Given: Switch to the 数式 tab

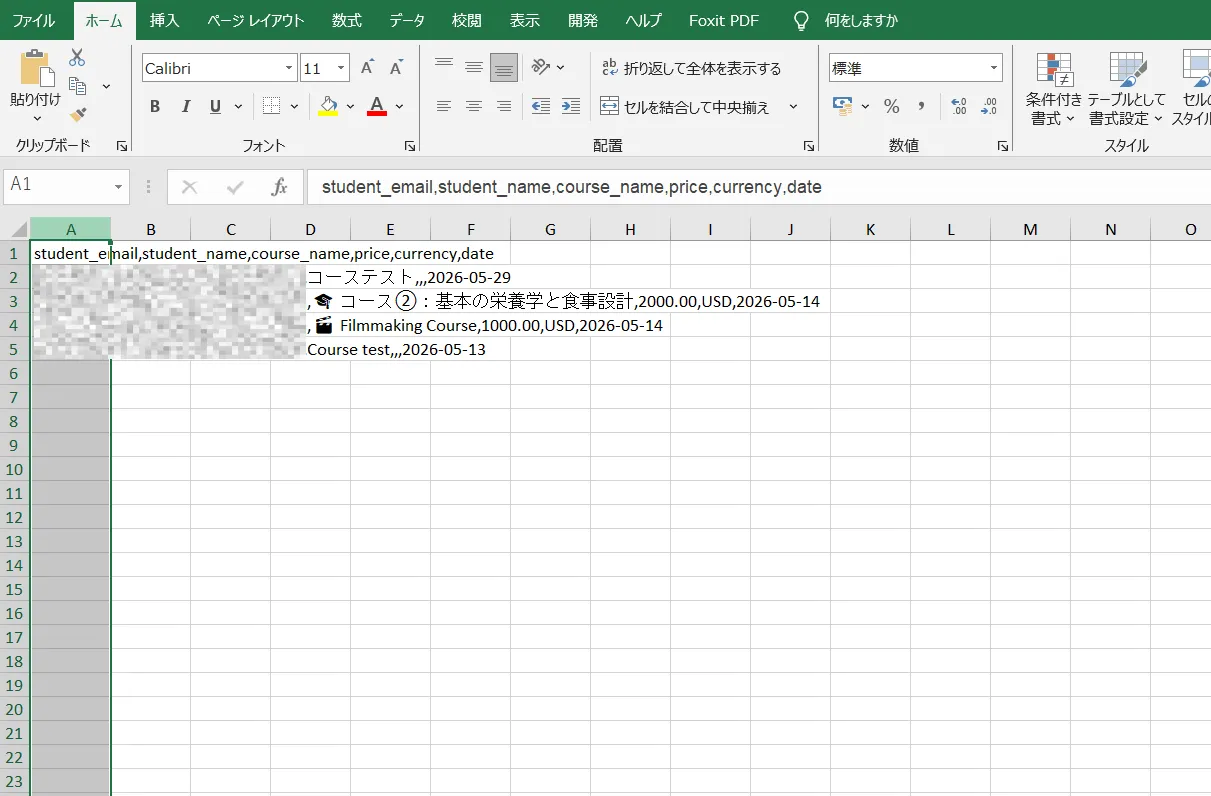Looking at the screenshot, I should coord(347,20).
